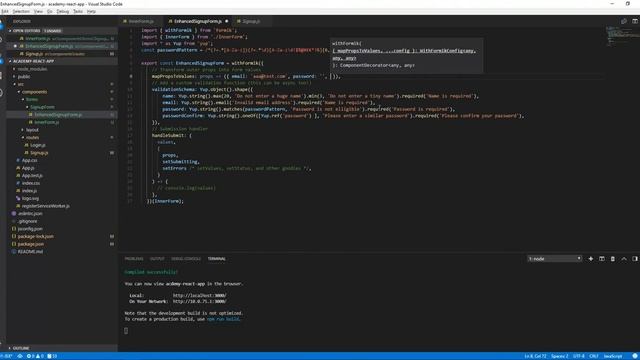Open the terminal selector dropdown '1: node'

(x=554, y=259)
